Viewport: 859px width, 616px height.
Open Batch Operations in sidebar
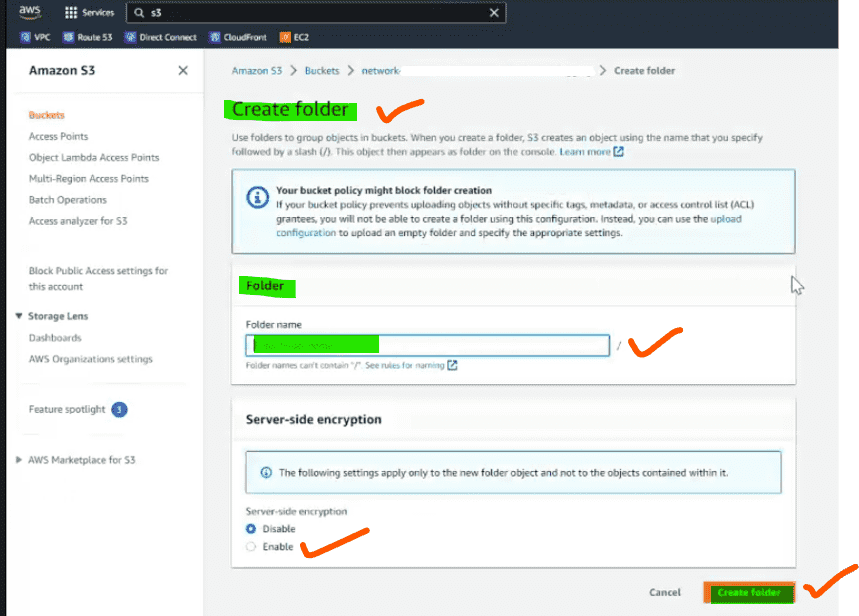point(67,200)
